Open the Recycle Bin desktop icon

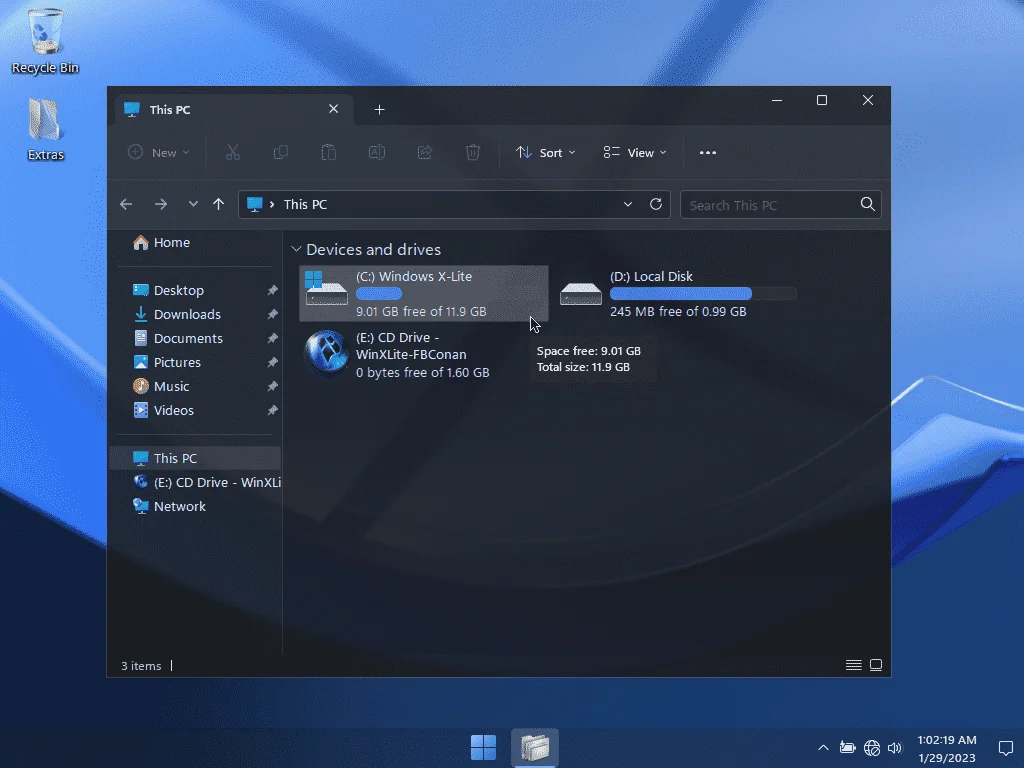[45, 40]
